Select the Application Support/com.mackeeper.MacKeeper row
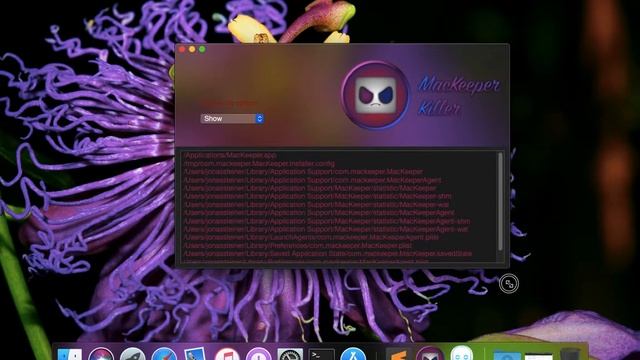The image size is (640, 360). [303, 171]
